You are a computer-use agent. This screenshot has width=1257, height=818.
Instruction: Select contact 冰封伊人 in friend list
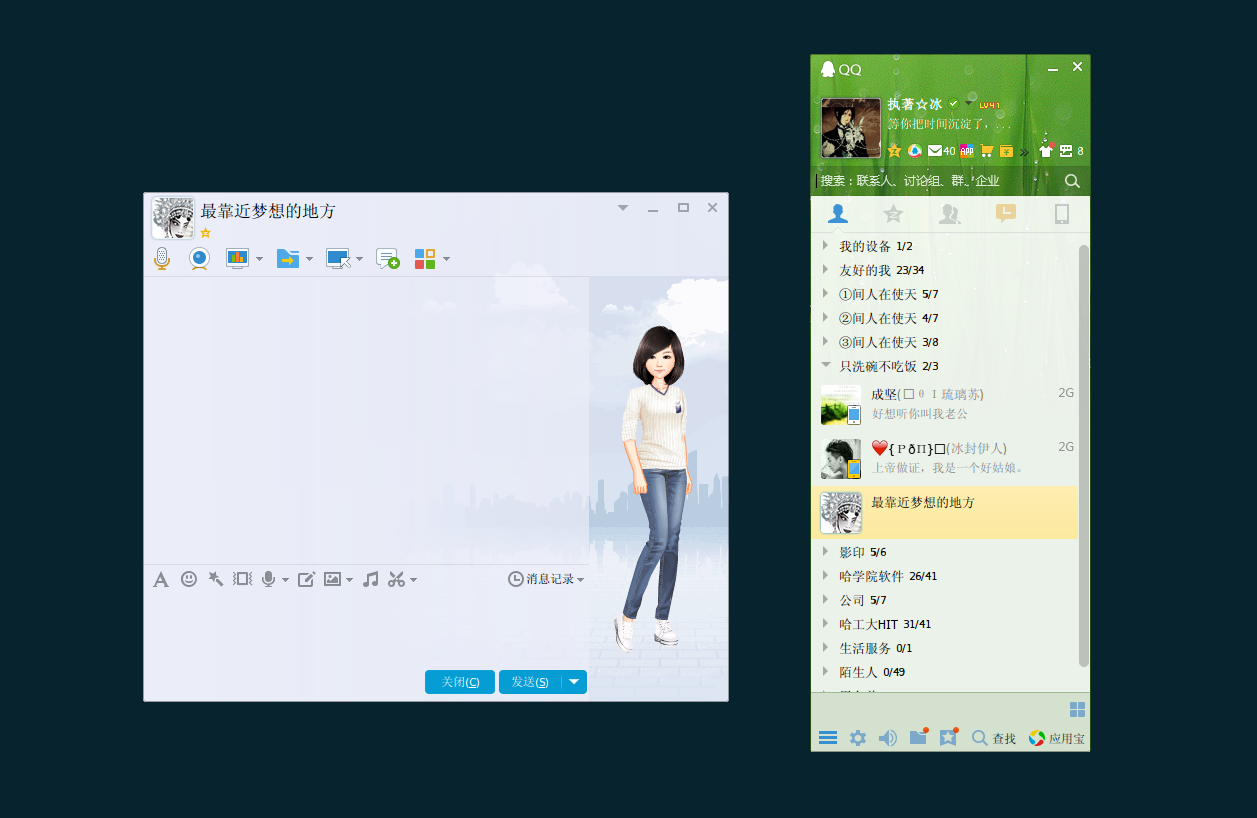944,458
